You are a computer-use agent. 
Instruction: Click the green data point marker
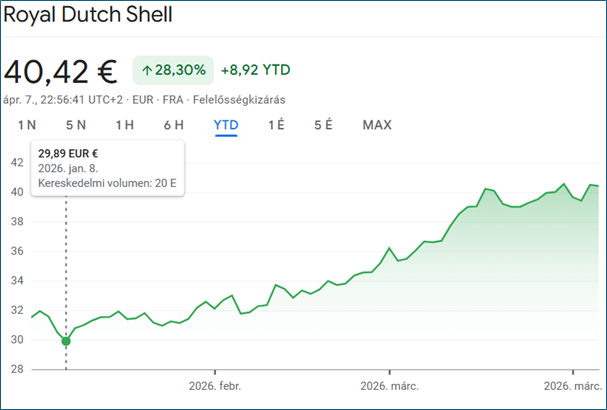click(x=66, y=341)
